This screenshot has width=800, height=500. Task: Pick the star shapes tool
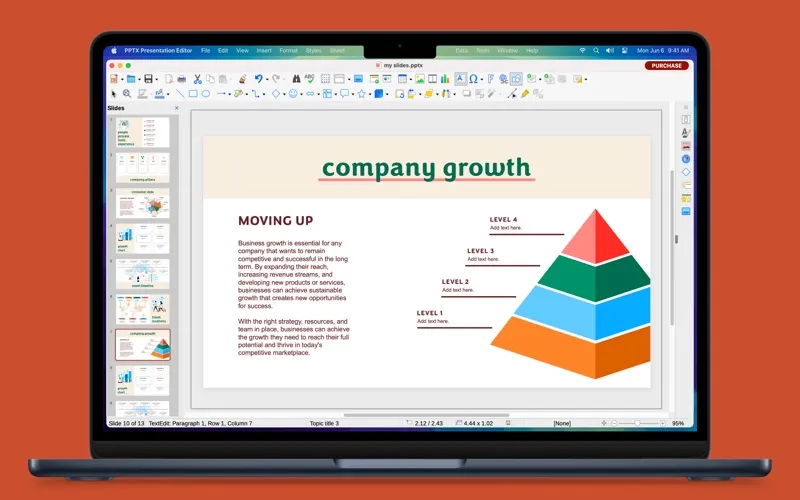point(362,94)
